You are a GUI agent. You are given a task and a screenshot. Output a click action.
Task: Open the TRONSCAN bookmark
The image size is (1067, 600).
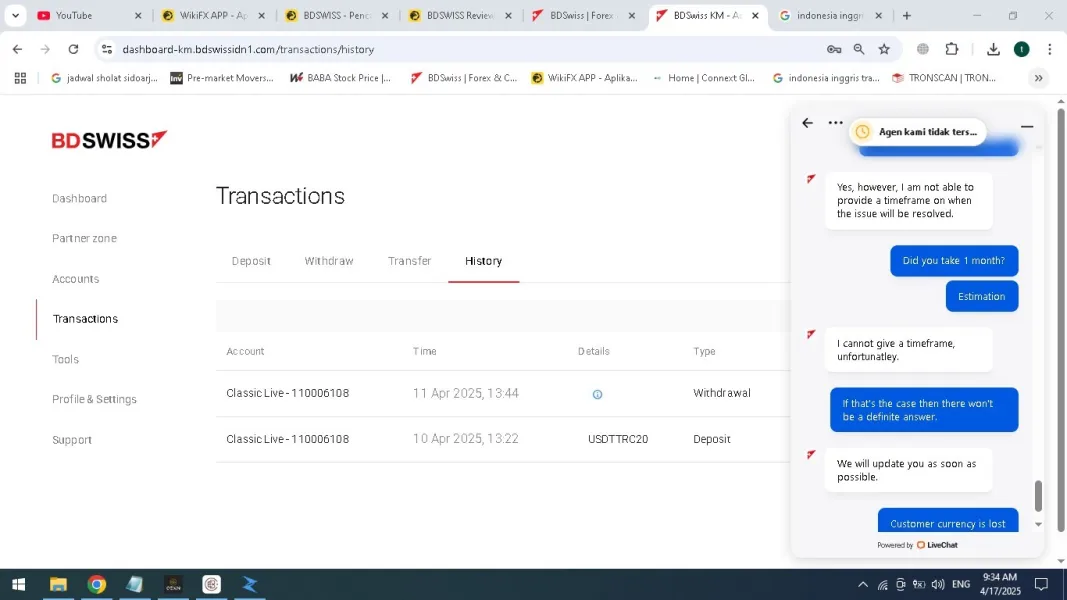[944, 78]
